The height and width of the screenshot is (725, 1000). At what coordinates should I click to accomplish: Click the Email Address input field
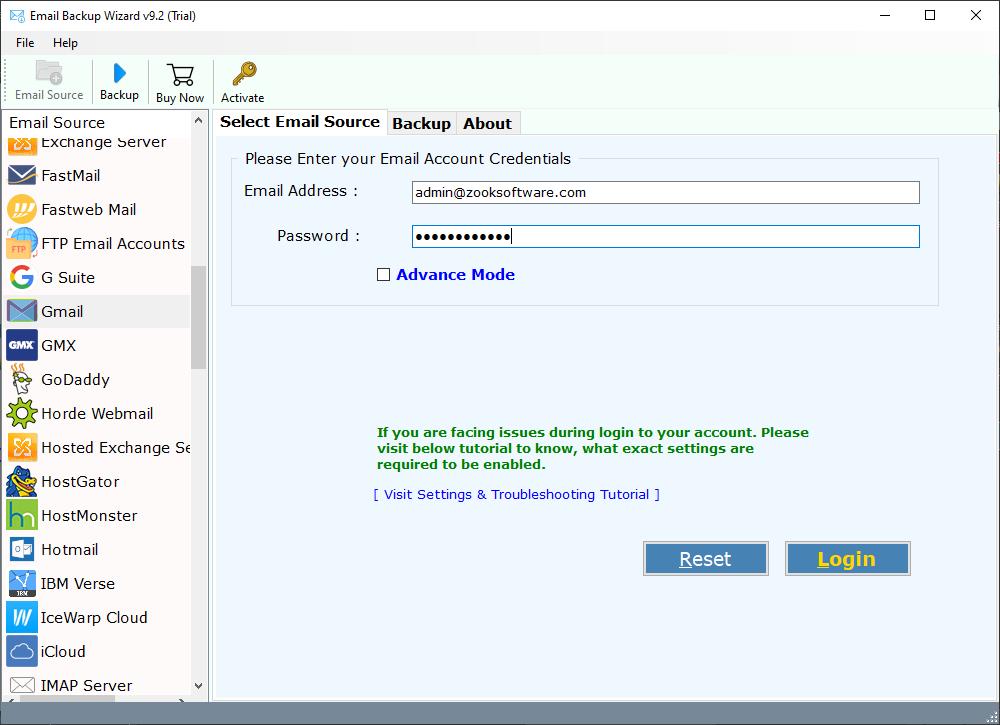[x=665, y=192]
